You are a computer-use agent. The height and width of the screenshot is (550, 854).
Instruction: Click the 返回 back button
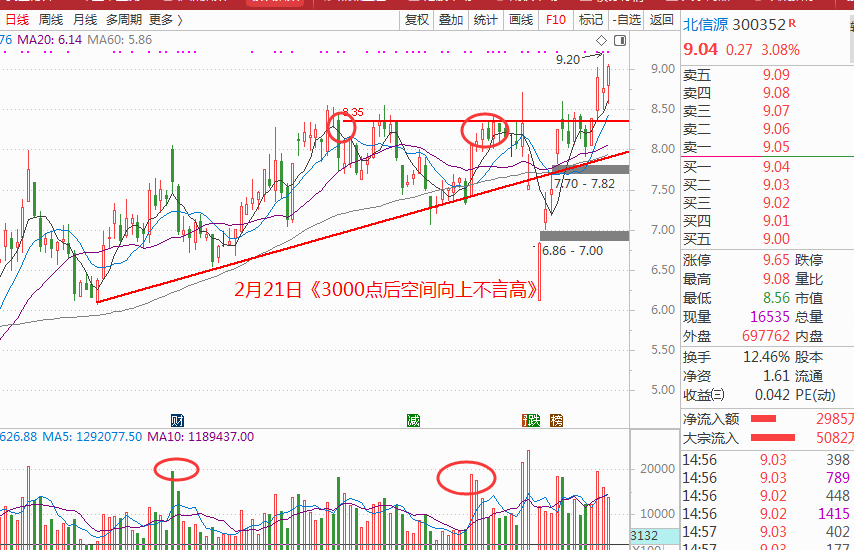(x=662, y=20)
